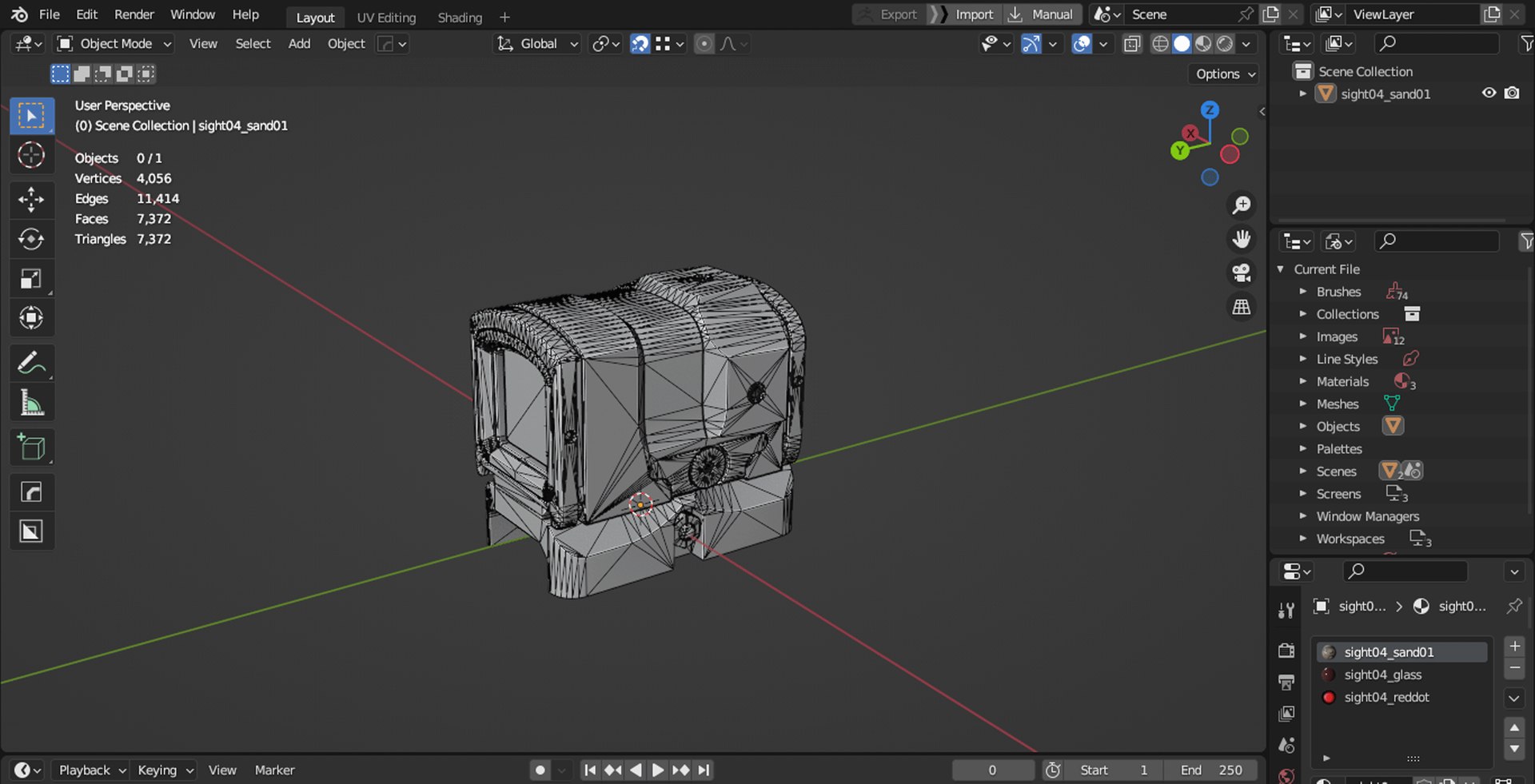Open the Render properties tab icon
Viewport: 1535px width, 784px height.
click(x=1286, y=651)
